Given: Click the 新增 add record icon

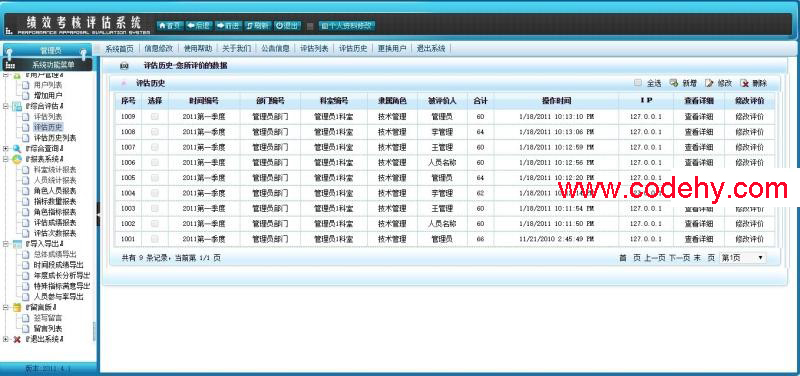Looking at the screenshot, I should pyautogui.click(x=673, y=83).
